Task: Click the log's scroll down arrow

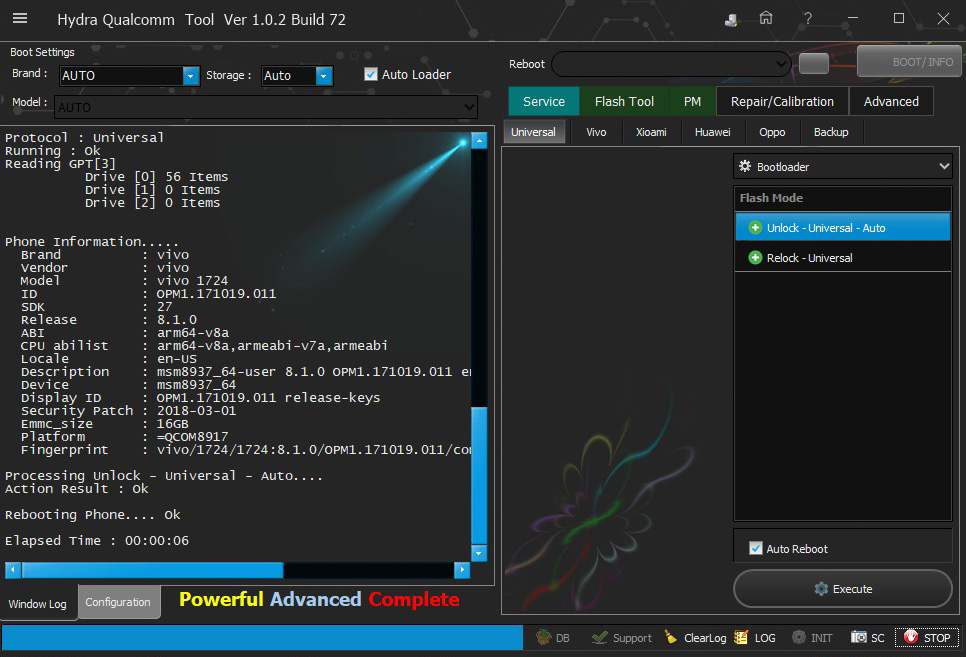Action: pos(479,553)
